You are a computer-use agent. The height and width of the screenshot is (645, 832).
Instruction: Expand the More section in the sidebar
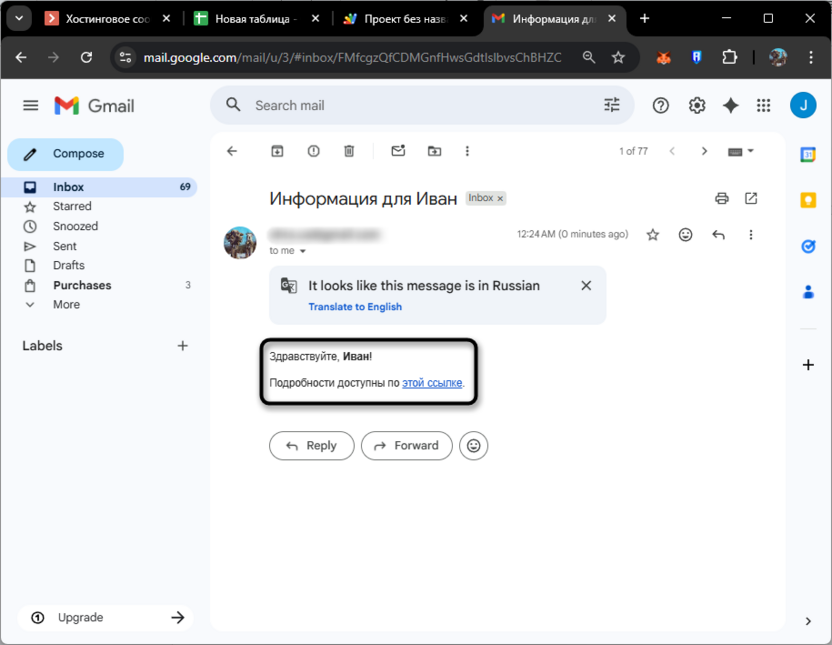click(66, 304)
